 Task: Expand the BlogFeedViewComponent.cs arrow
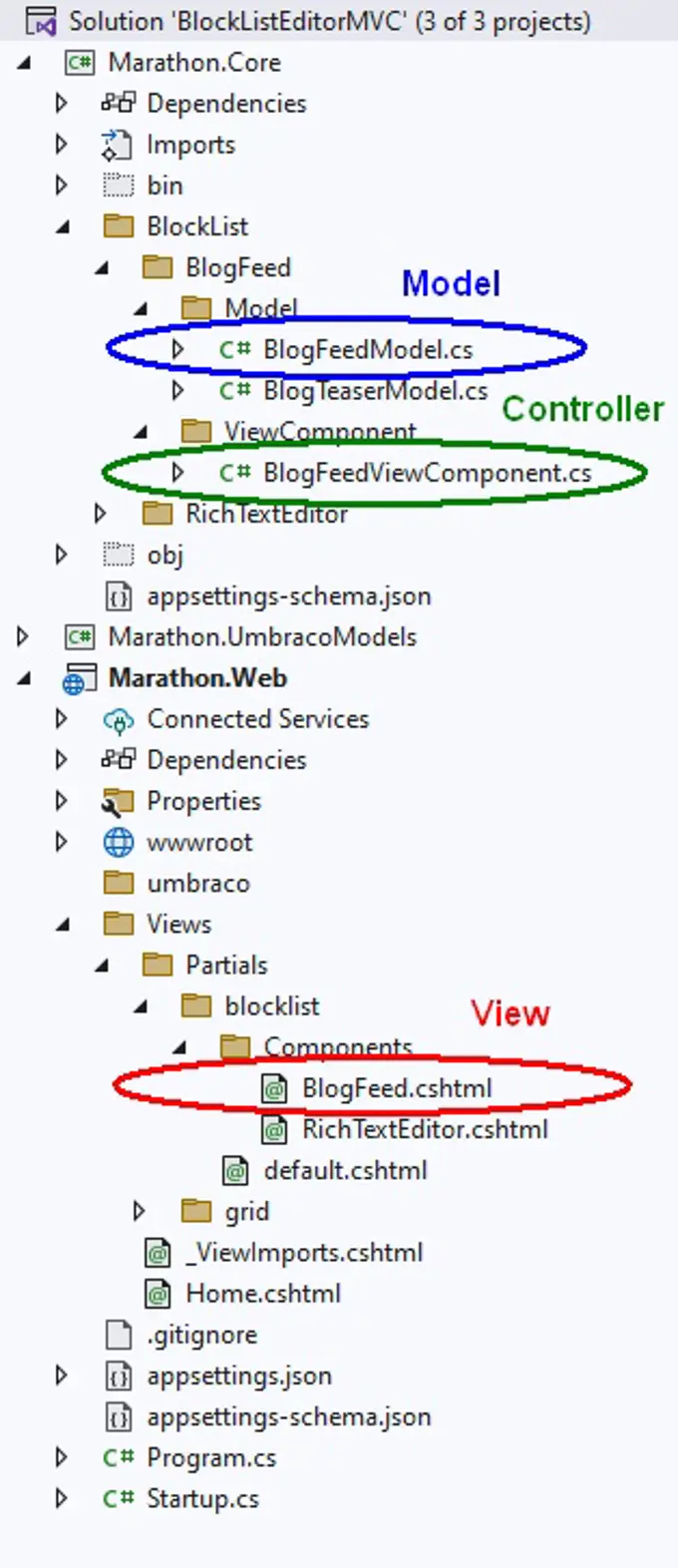(177, 473)
